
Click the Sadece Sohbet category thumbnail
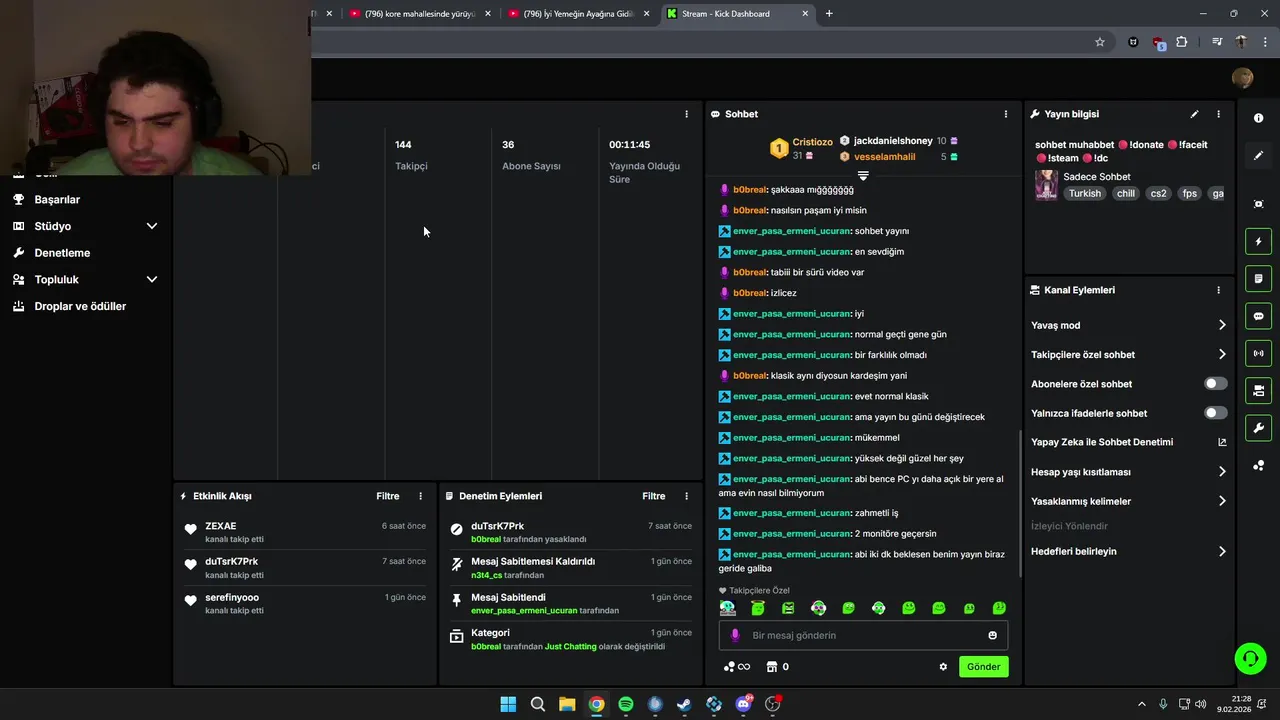pyautogui.click(x=1046, y=185)
